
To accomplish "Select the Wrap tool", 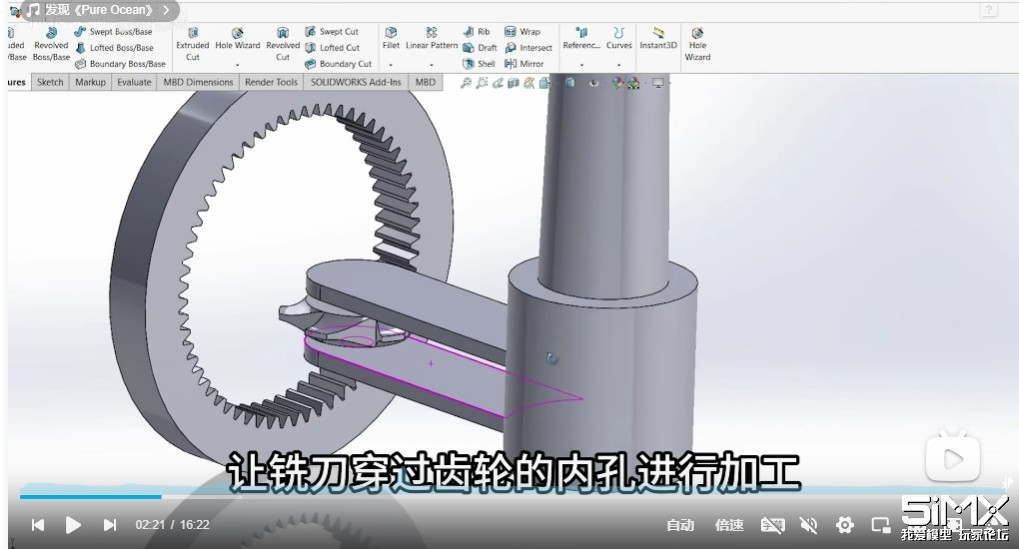I will coord(522,31).
